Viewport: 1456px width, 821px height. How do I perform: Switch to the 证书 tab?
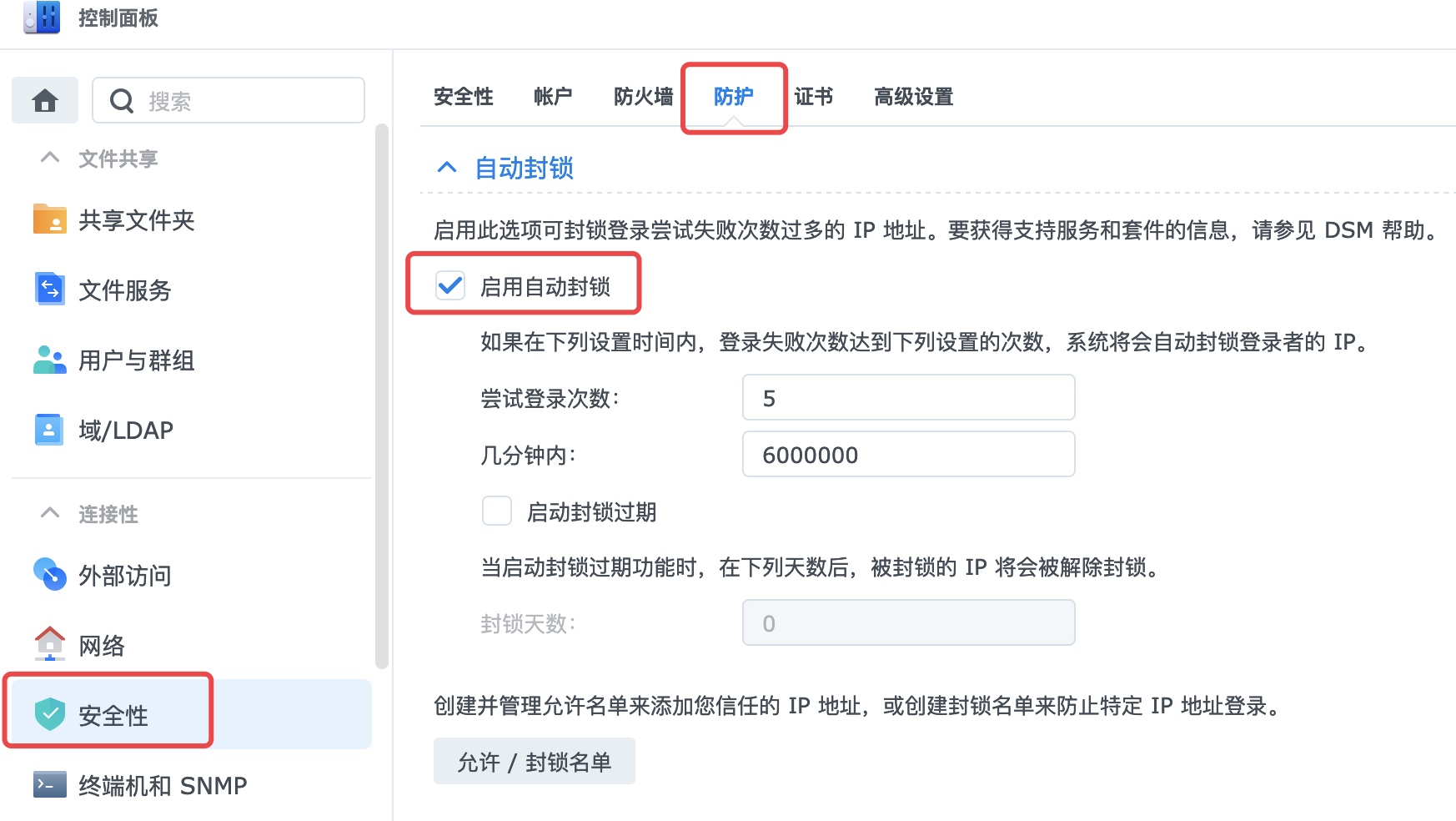click(813, 97)
